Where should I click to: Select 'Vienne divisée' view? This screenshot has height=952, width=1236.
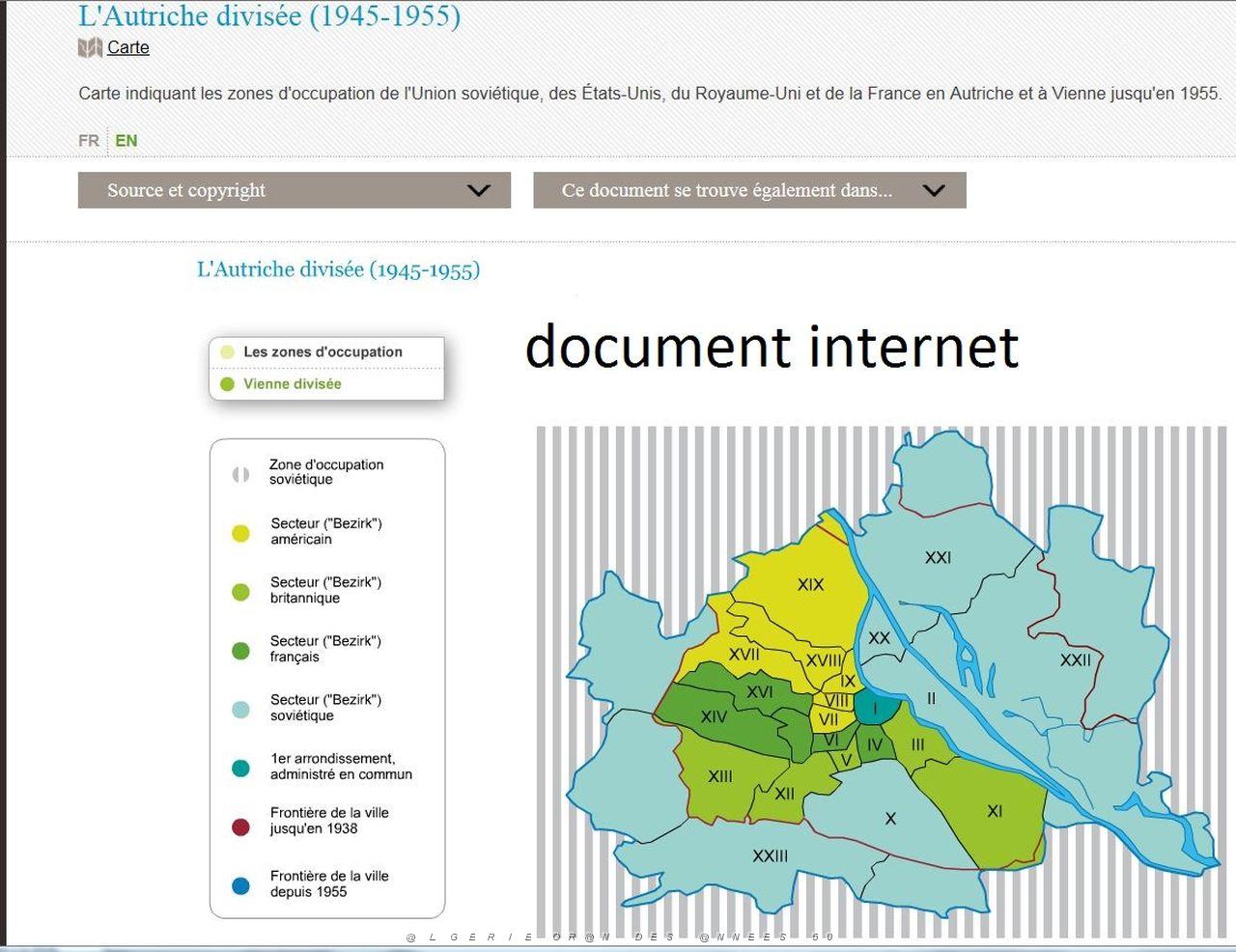pos(293,384)
